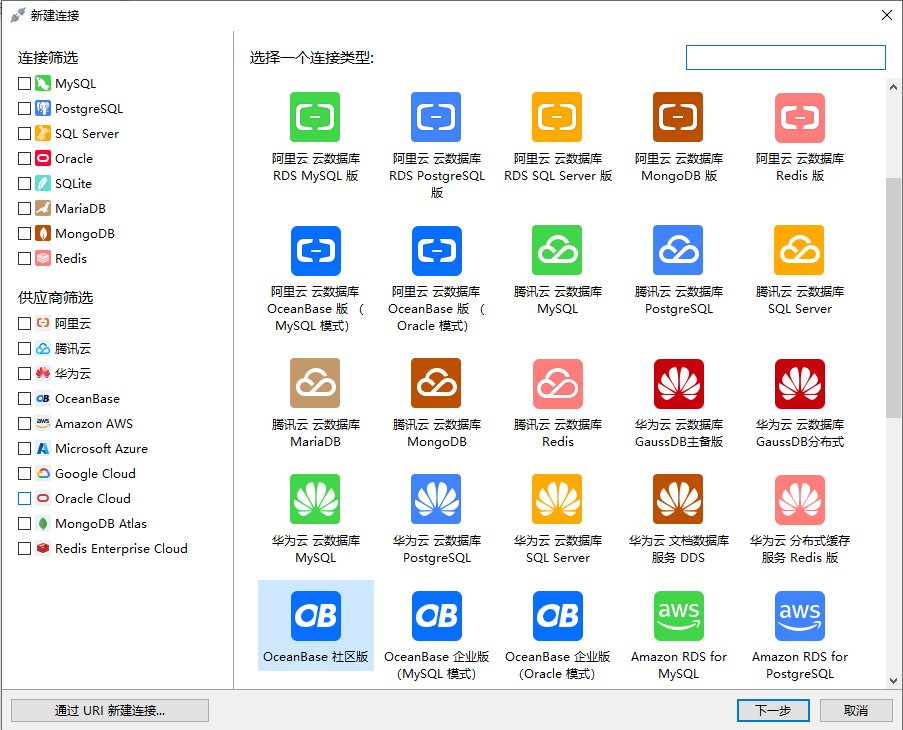Screen dimensions: 903x730
Task: Check the SQL Server filter checkbox
Action: tap(24, 134)
